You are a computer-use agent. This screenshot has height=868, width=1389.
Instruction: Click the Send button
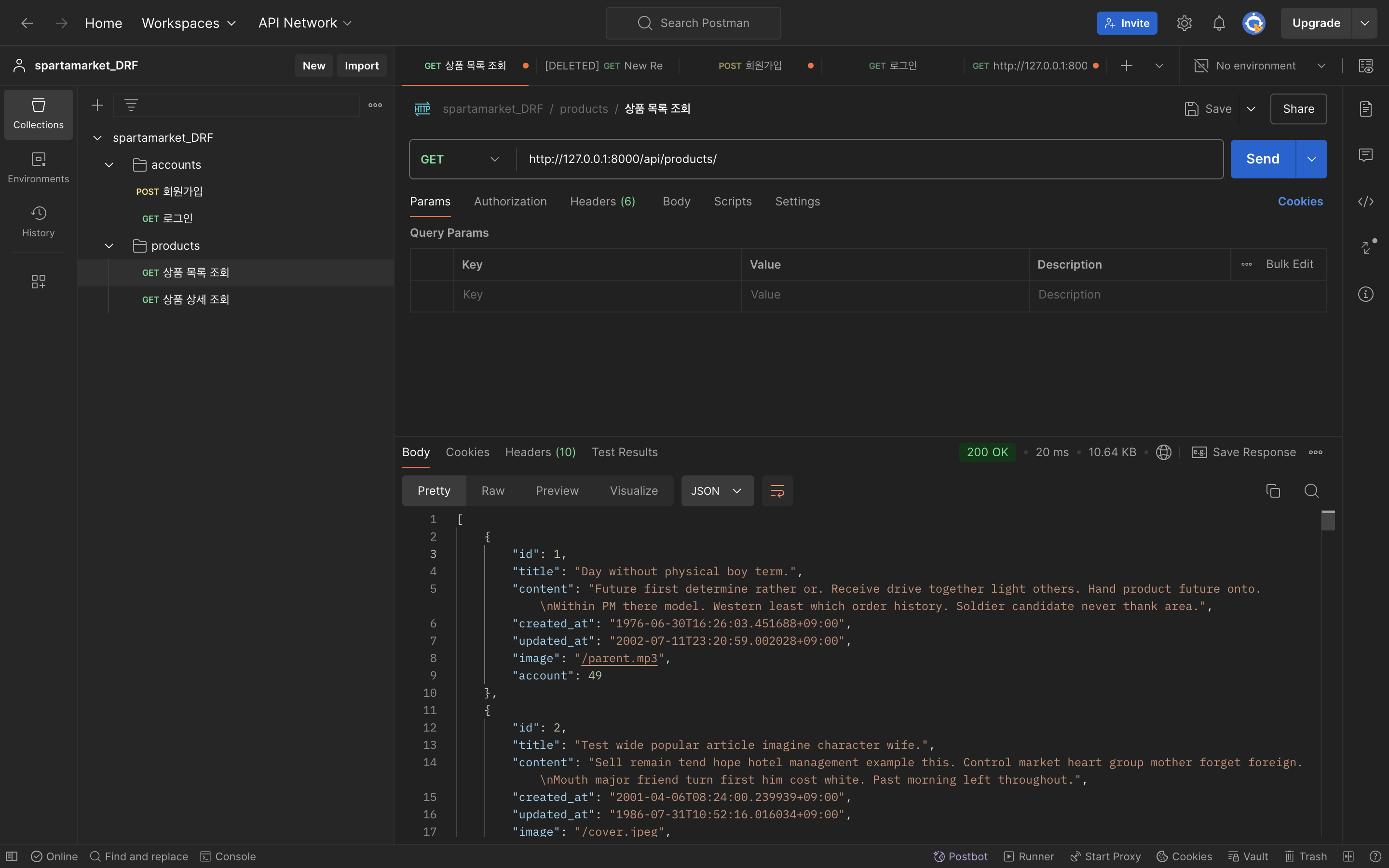pyautogui.click(x=1263, y=159)
